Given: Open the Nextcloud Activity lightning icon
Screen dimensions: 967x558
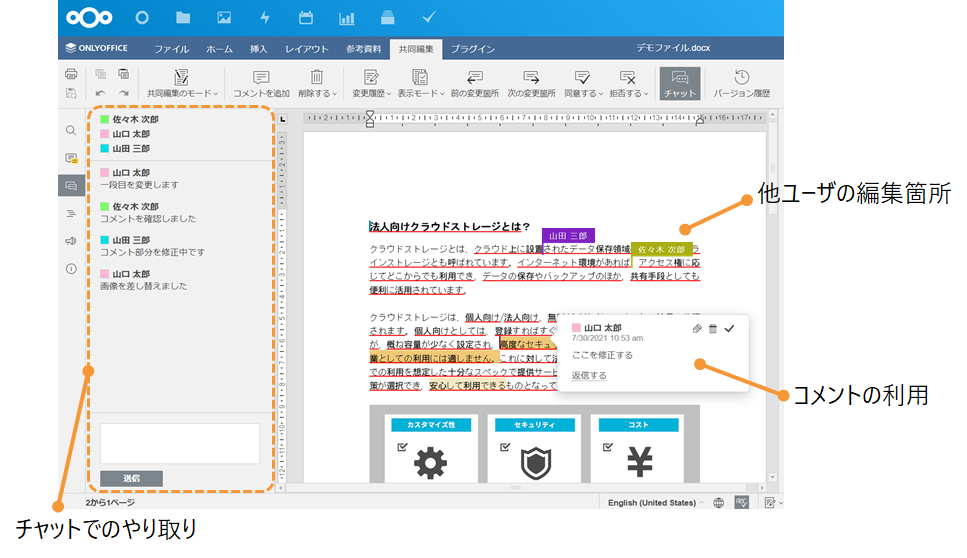Looking at the screenshot, I should (x=265, y=18).
